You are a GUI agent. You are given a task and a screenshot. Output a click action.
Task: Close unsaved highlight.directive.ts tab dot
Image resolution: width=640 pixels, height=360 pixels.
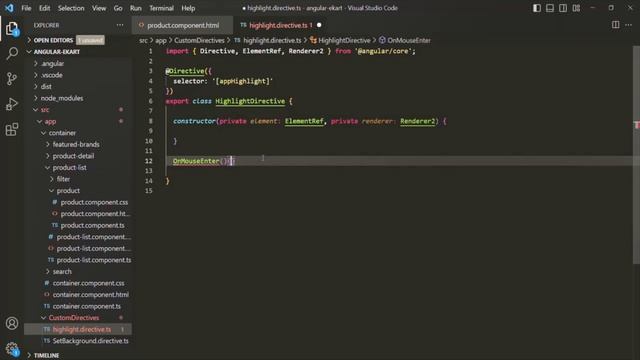(319, 25)
